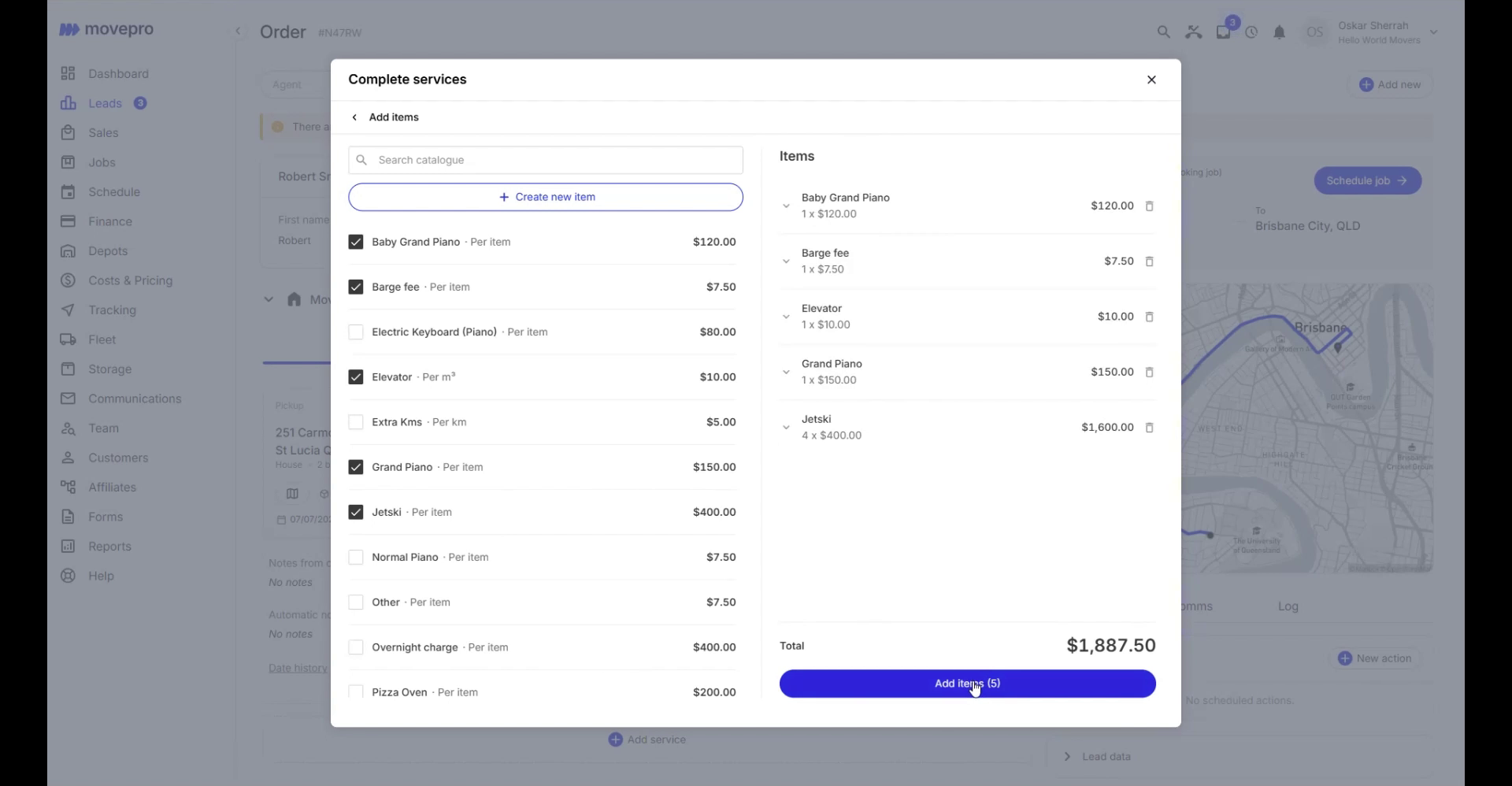Open Affiliates in the sidebar
Image resolution: width=1512 pixels, height=786 pixels.
(112, 488)
